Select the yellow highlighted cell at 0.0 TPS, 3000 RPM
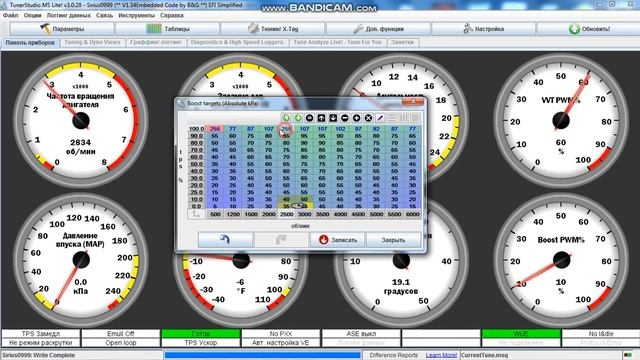The width and height of the screenshot is (640, 360). click(304, 207)
